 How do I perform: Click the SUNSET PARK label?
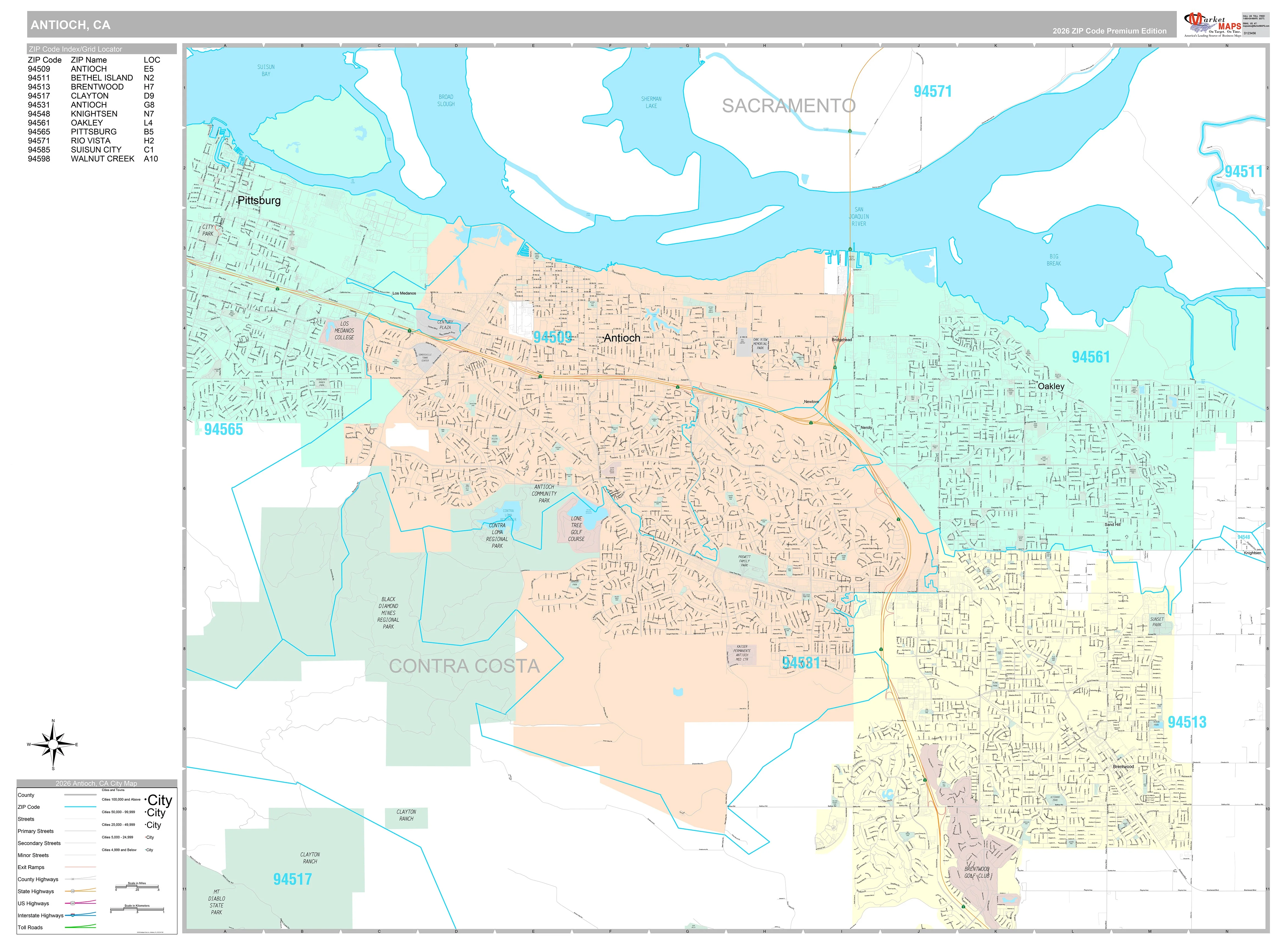click(x=1157, y=622)
